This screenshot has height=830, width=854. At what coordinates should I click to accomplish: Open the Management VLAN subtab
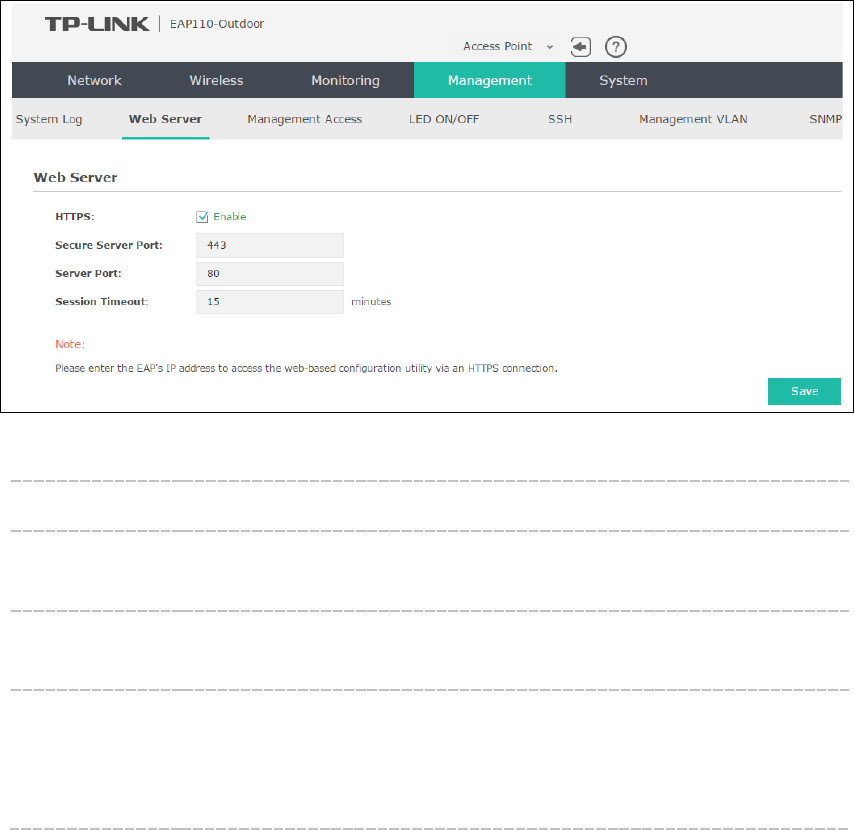(693, 119)
